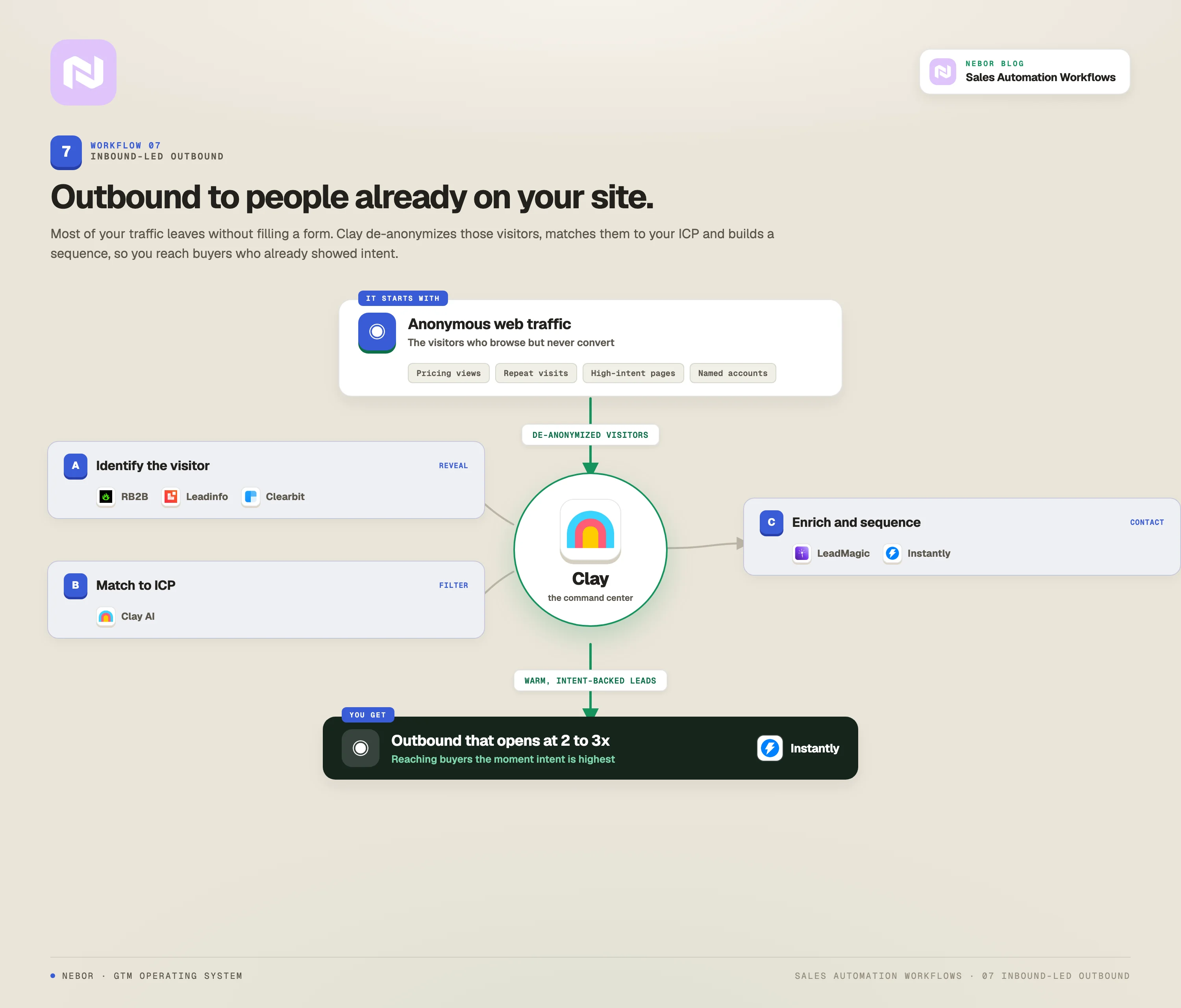Click the Instantly icon in Enrich card
The image size is (1181, 1008).
pos(892,554)
